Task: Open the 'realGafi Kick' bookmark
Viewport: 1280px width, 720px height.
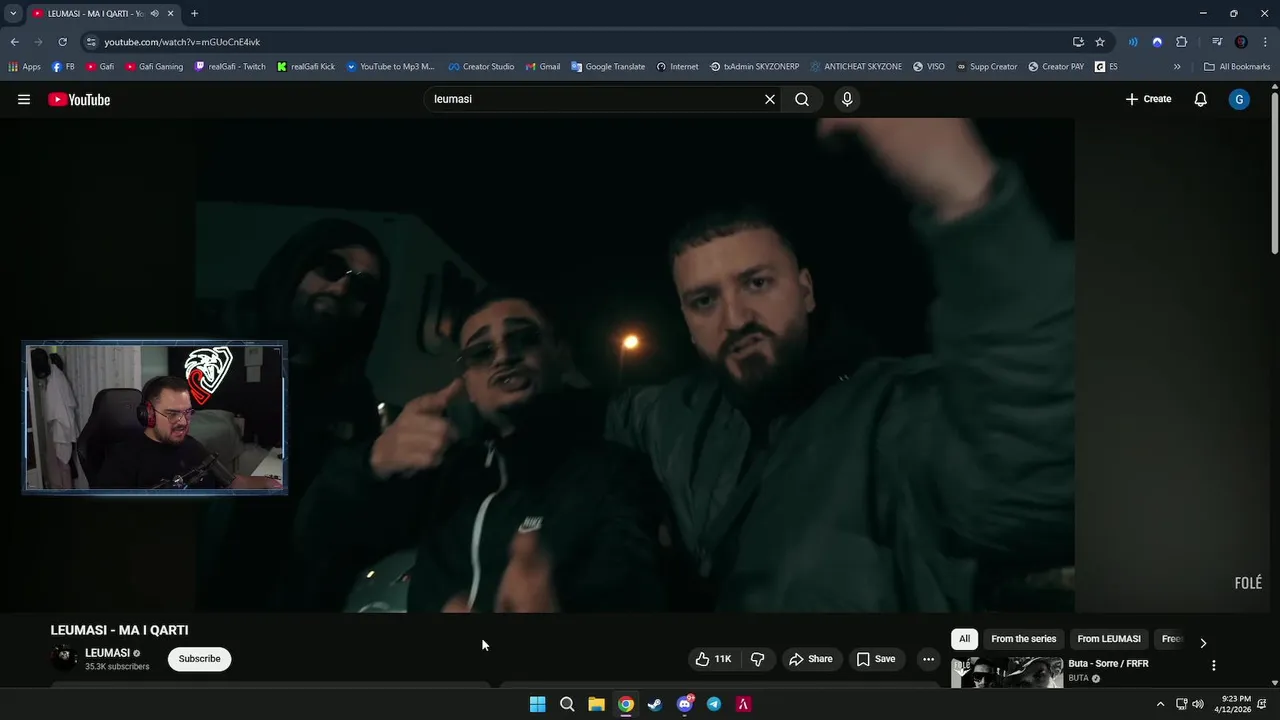Action: (x=306, y=67)
